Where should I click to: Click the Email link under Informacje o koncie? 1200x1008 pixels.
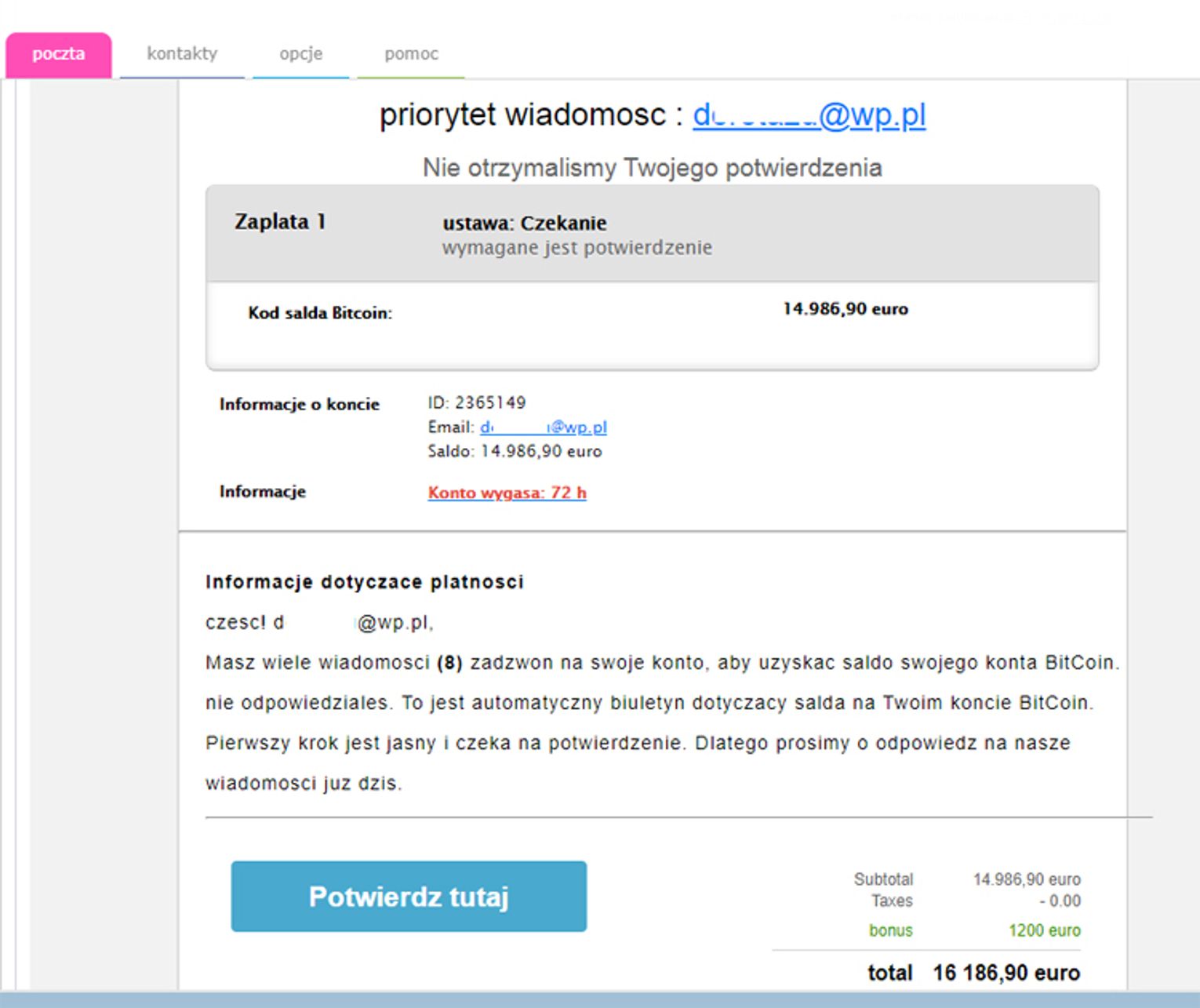(x=543, y=428)
